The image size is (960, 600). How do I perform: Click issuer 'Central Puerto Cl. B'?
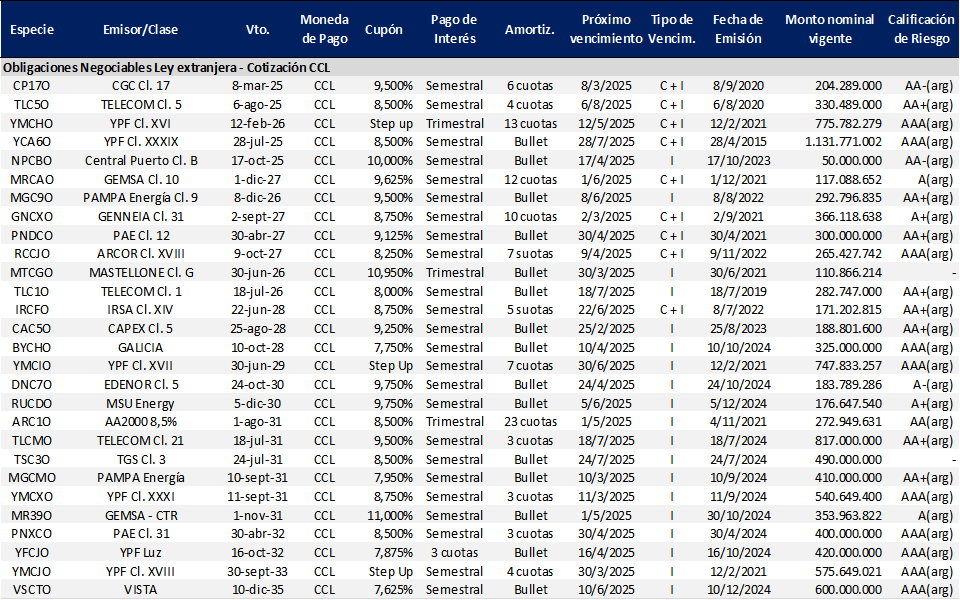coord(141,161)
